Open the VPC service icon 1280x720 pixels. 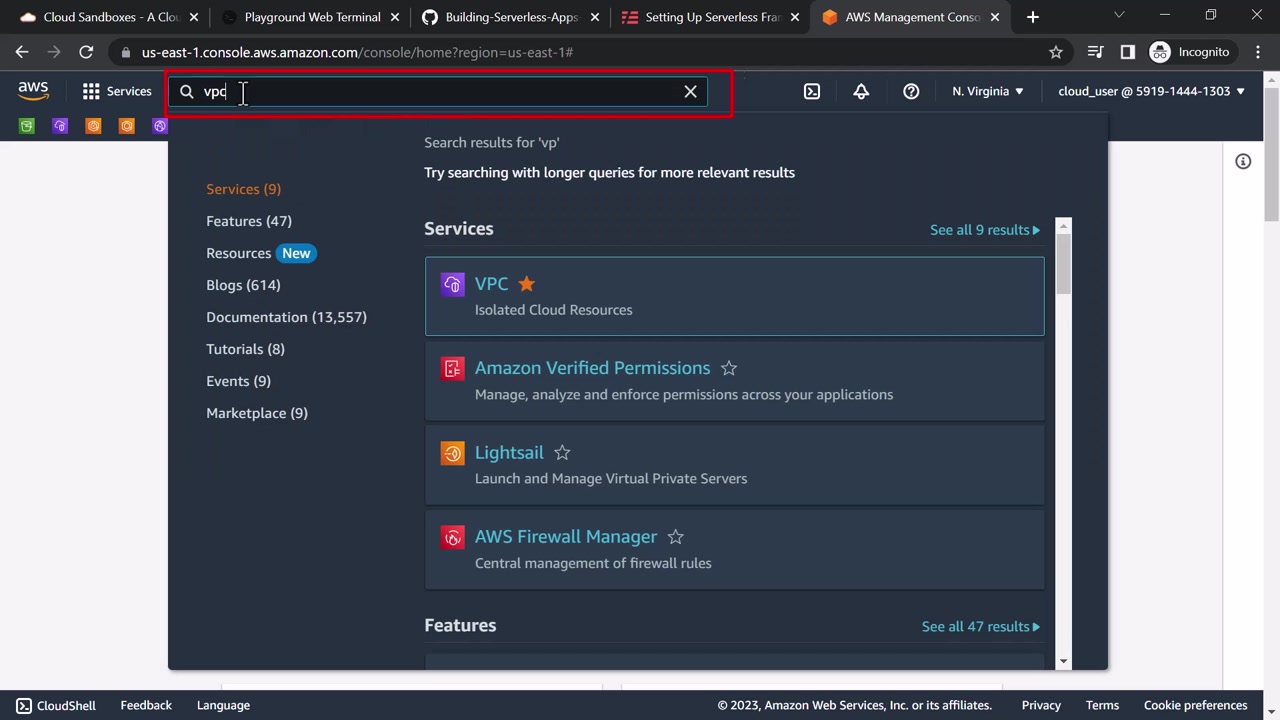click(x=452, y=285)
